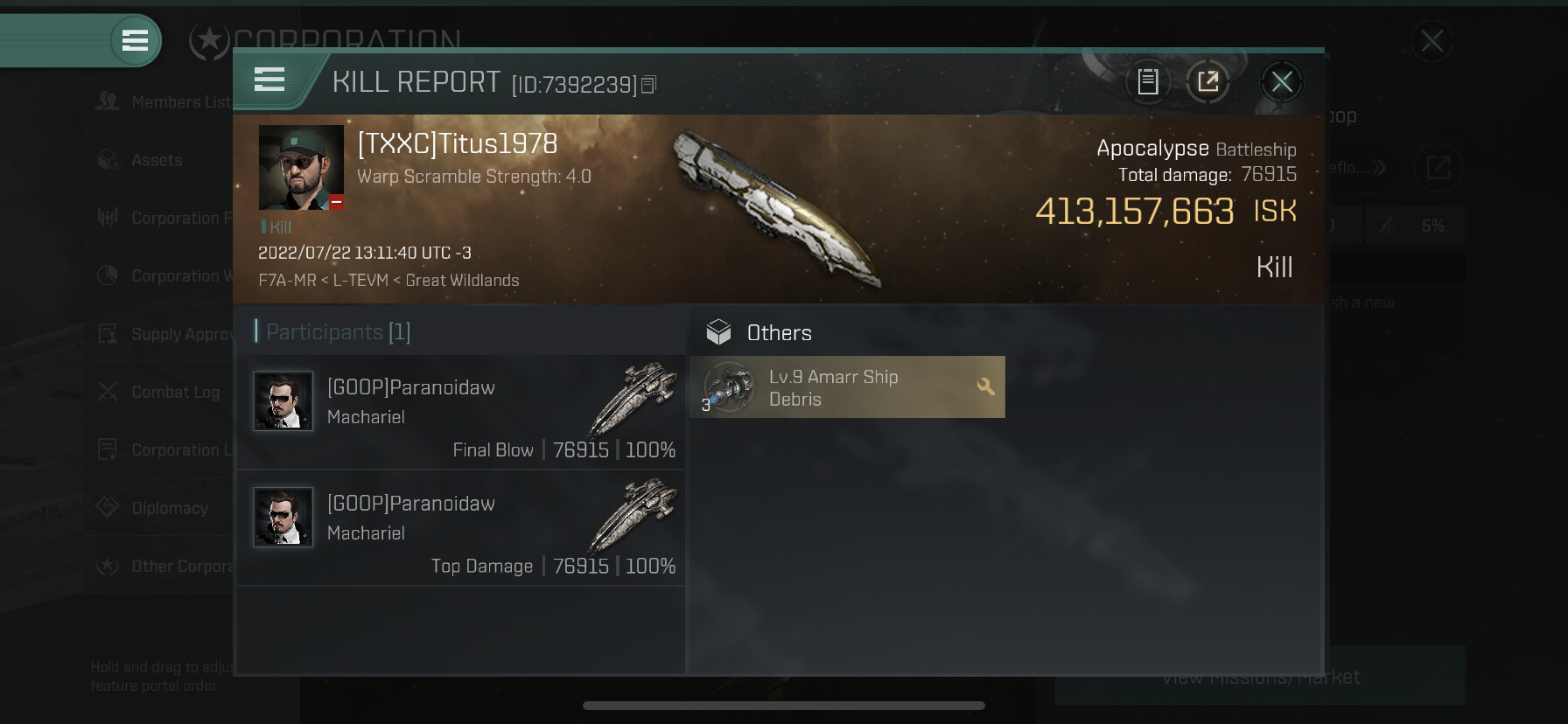
Task: Select the Lv.9 Amarr Ship Debris item
Action: click(x=847, y=386)
